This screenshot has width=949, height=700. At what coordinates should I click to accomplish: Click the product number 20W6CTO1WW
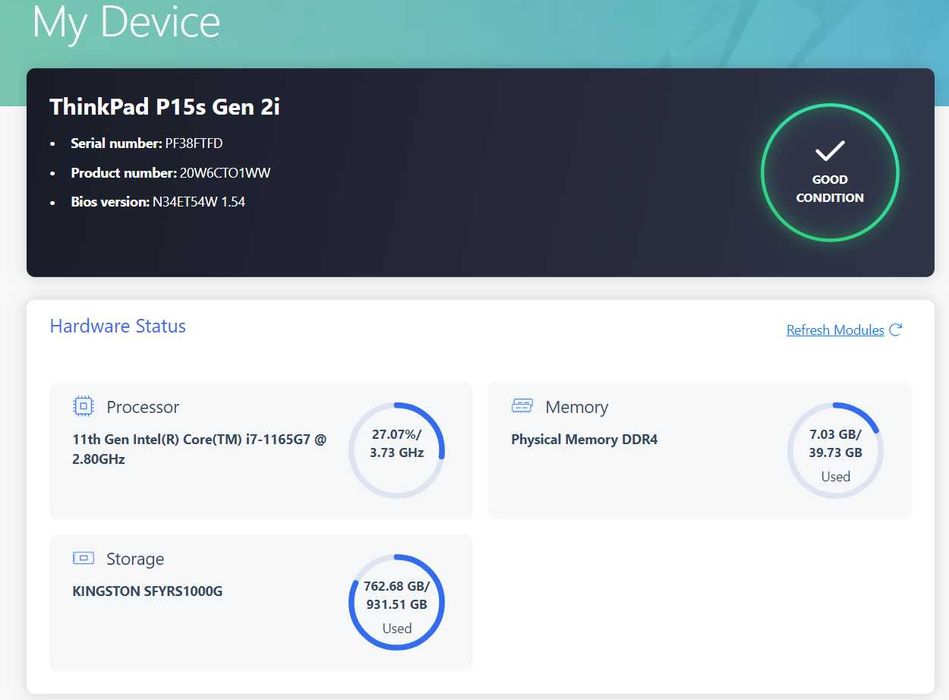tap(225, 173)
